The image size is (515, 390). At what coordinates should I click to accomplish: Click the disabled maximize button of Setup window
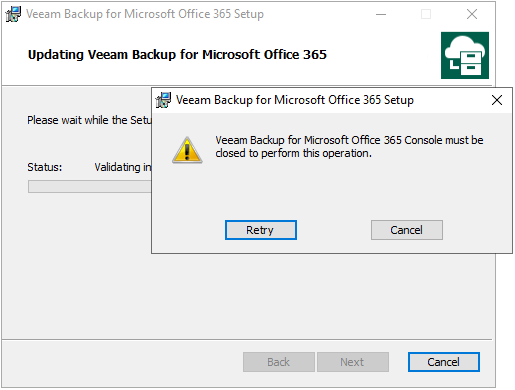click(x=426, y=14)
